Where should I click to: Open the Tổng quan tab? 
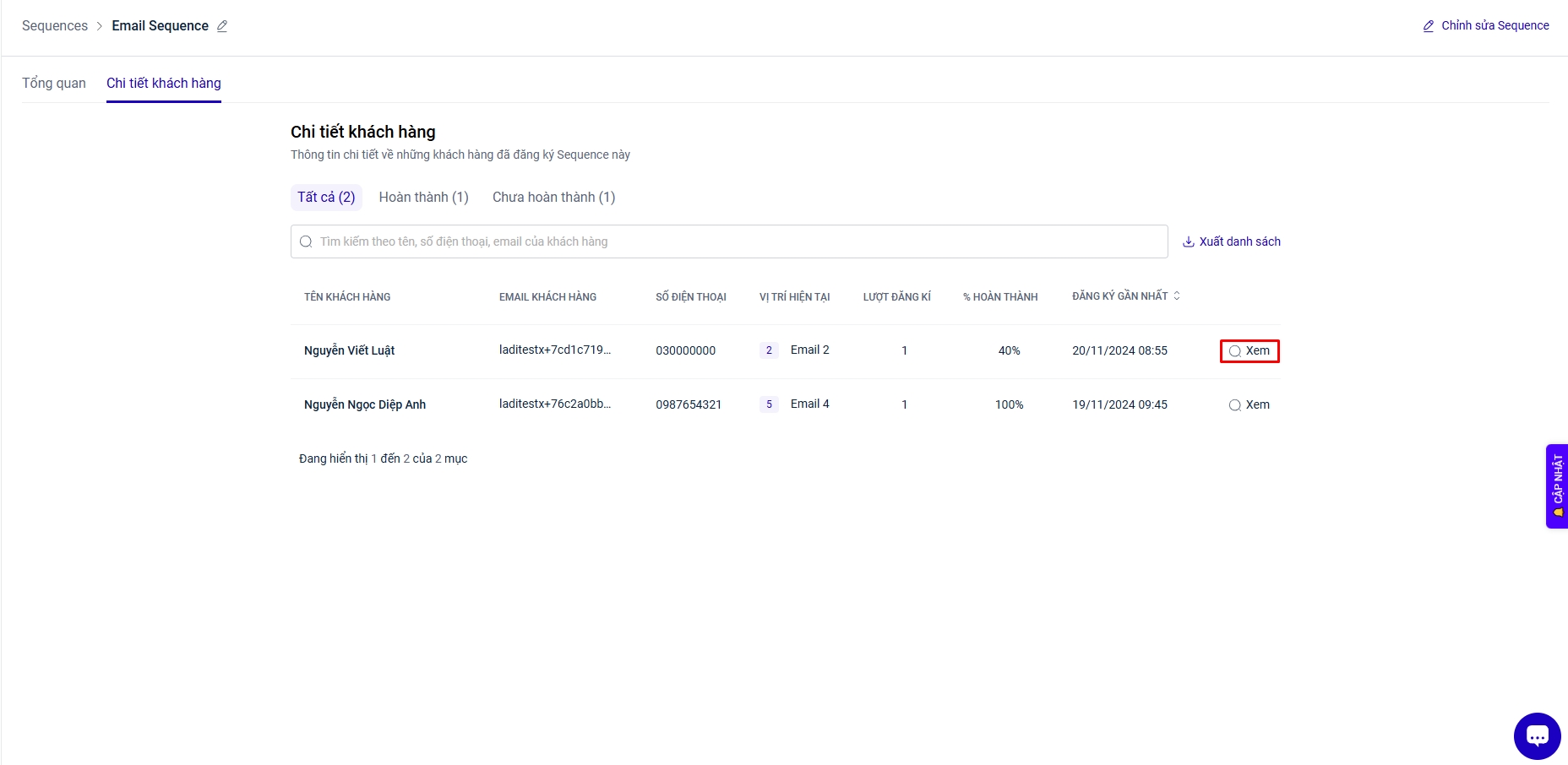click(x=54, y=83)
